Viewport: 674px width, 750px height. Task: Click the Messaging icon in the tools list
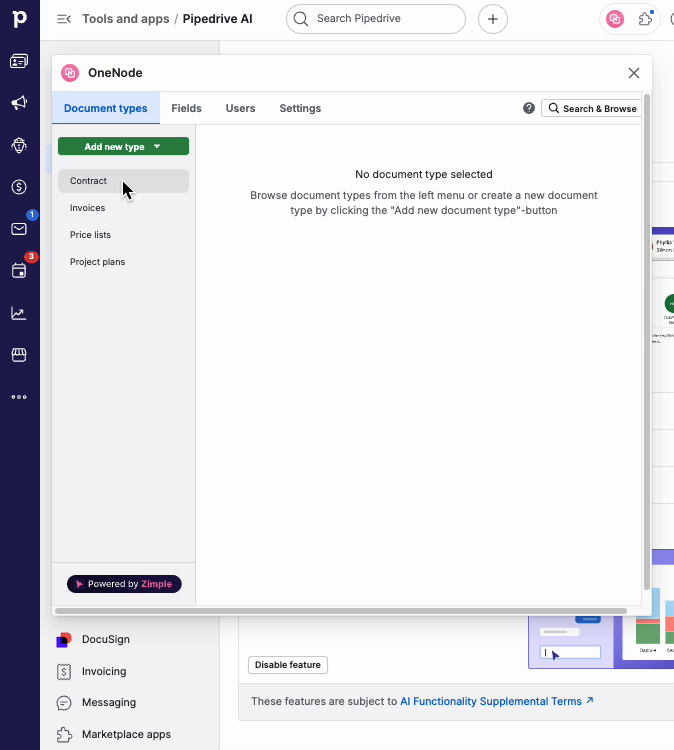64,703
